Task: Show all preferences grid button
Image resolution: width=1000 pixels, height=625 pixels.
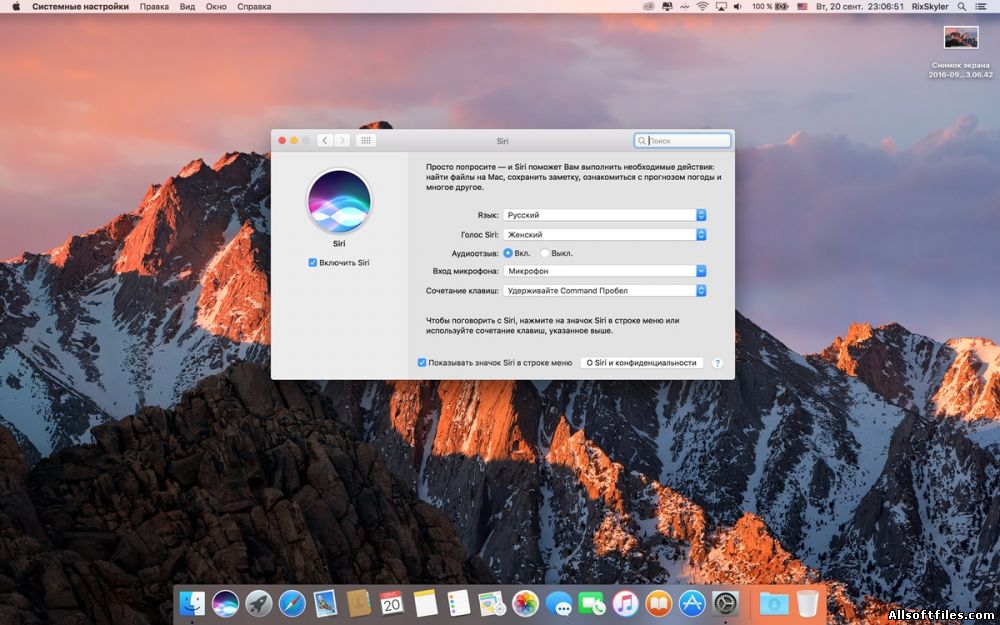Action: (366, 140)
